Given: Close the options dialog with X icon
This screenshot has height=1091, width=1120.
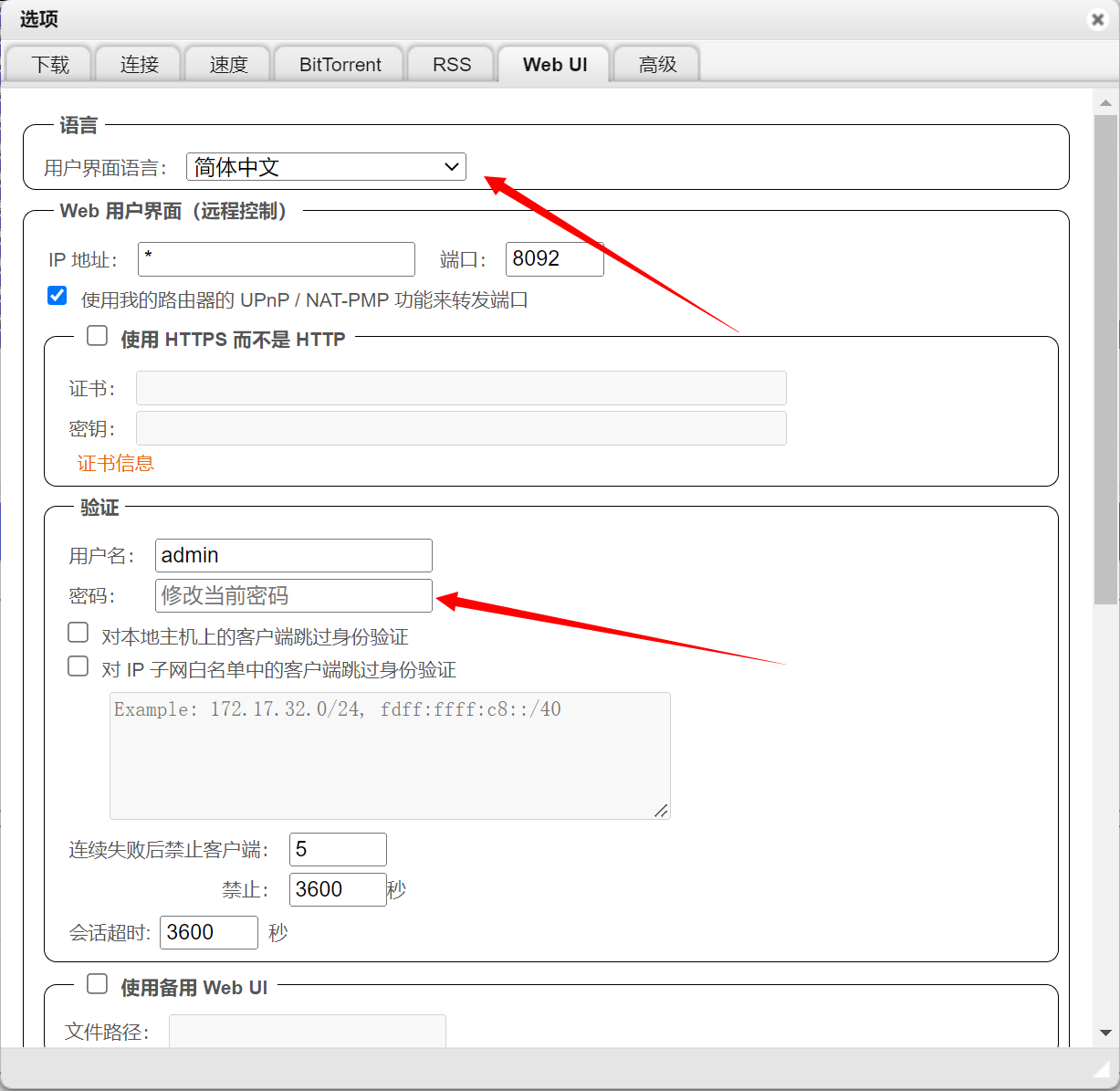Looking at the screenshot, I should pyautogui.click(x=1097, y=19).
